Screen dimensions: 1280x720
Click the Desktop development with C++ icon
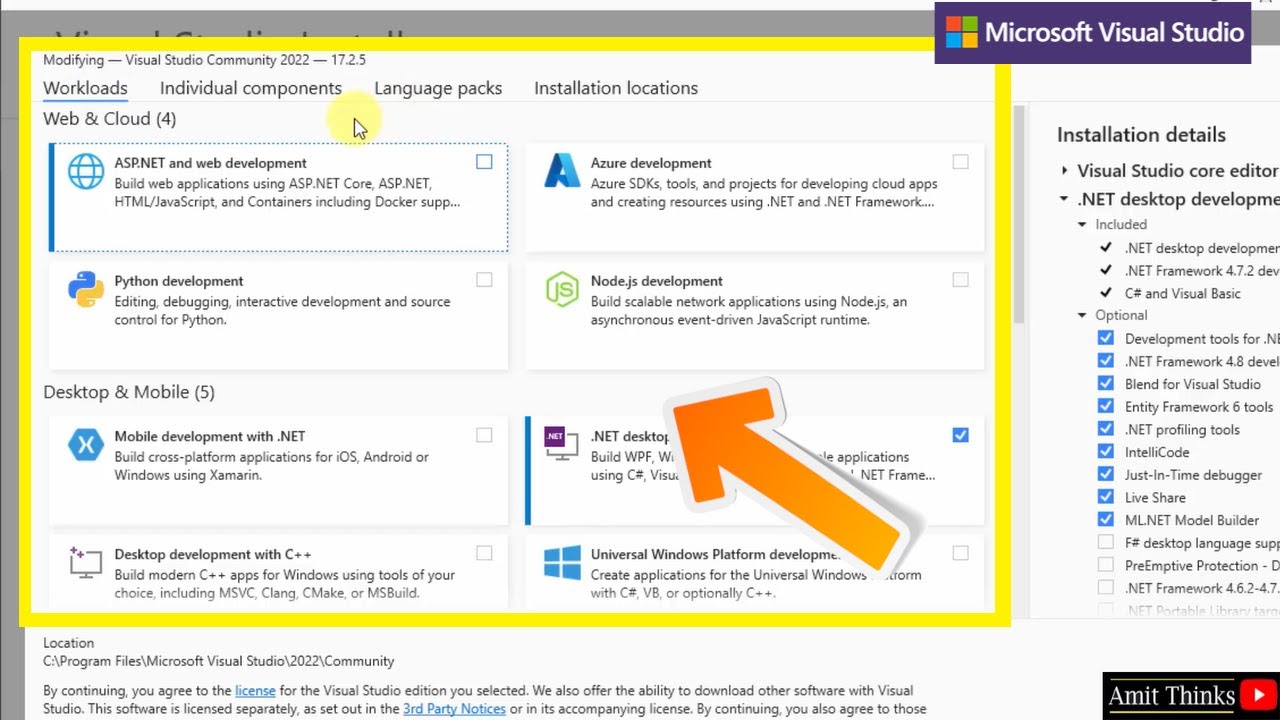point(86,562)
